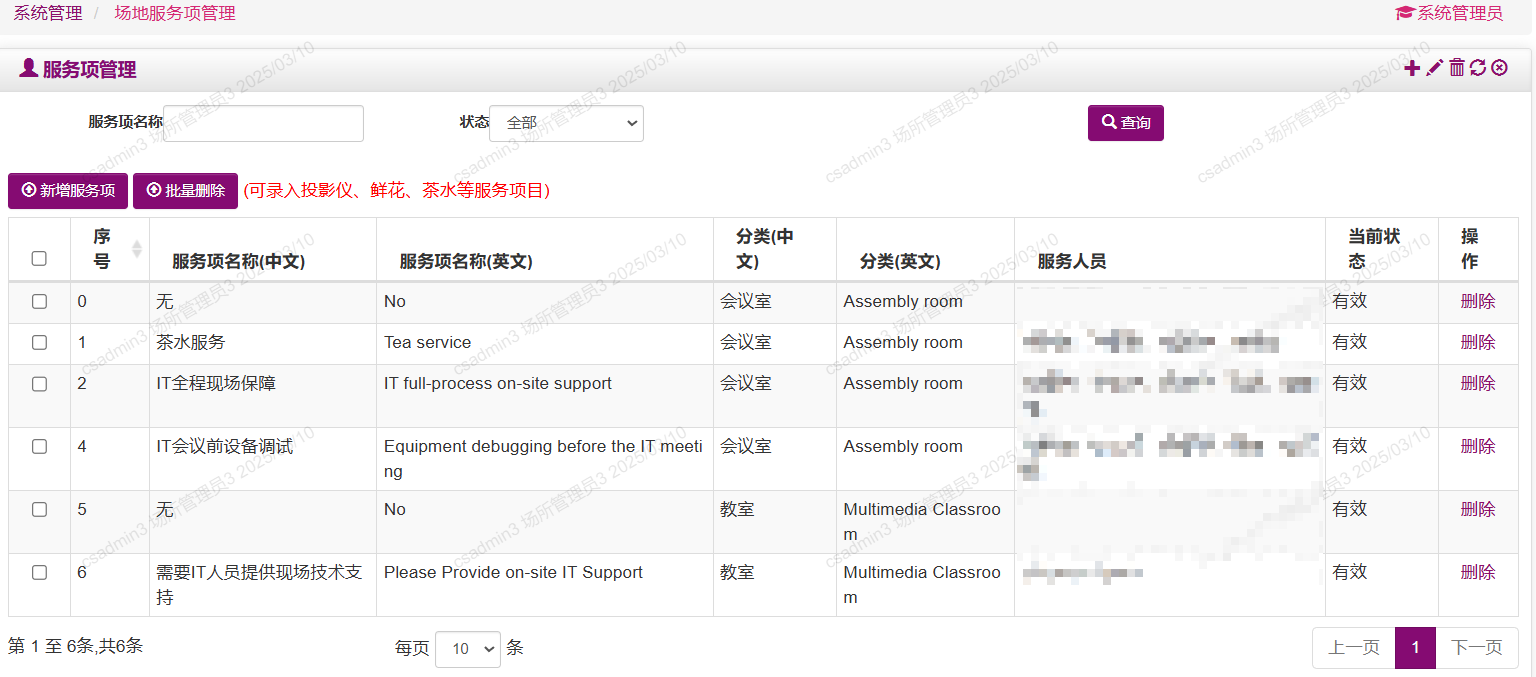
Task: Open the 每页 rows-per-page dropdown
Action: point(467,648)
